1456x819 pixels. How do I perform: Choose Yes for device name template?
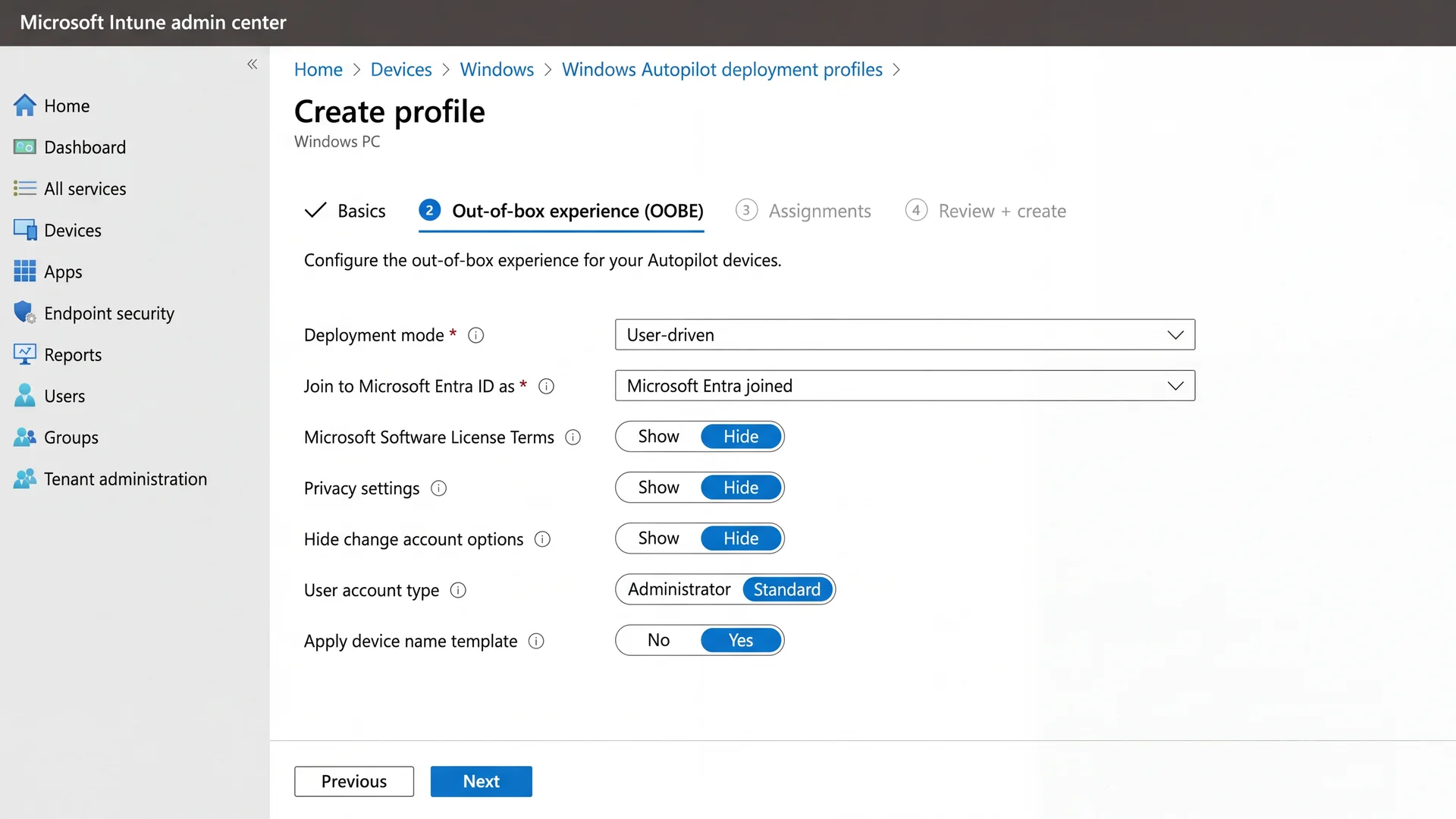[x=741, y=640]
